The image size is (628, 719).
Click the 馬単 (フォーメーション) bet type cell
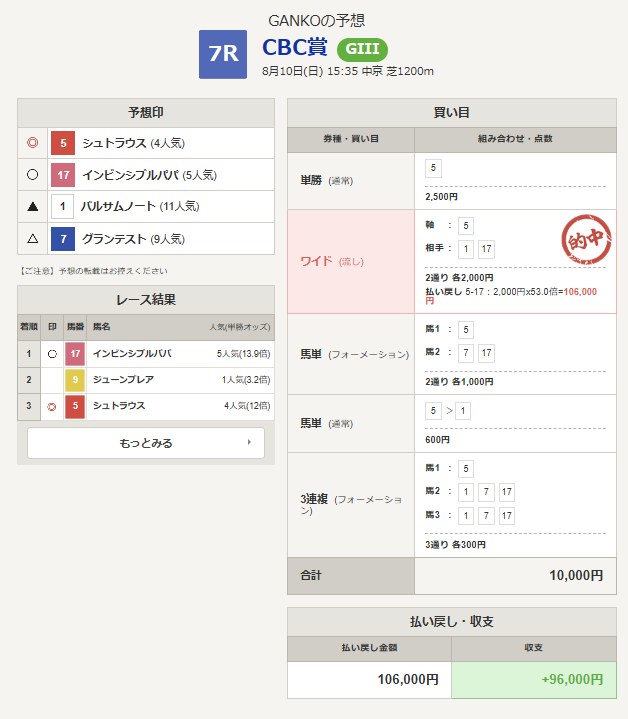click(351, 354)
